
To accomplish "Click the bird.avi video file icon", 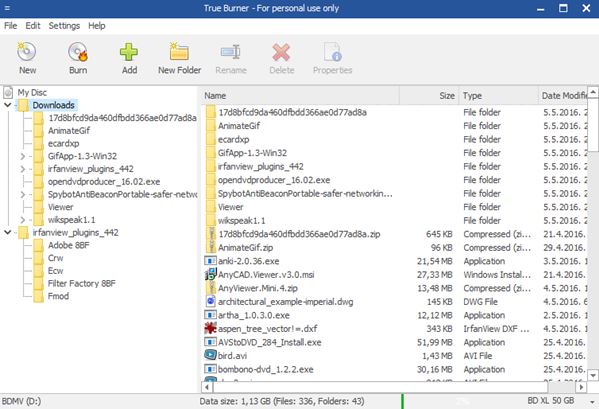I will 210,356.
